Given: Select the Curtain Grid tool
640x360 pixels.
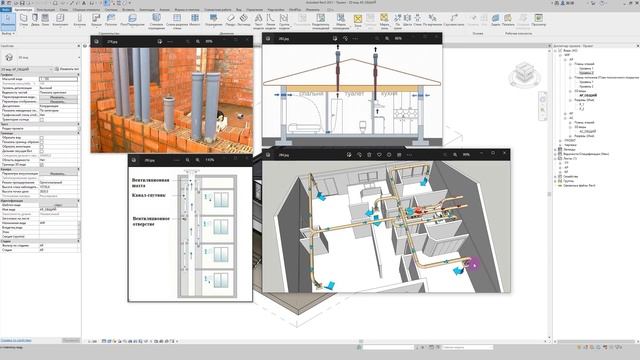Looking at the screenshot, I should click(x=177, y=20).
